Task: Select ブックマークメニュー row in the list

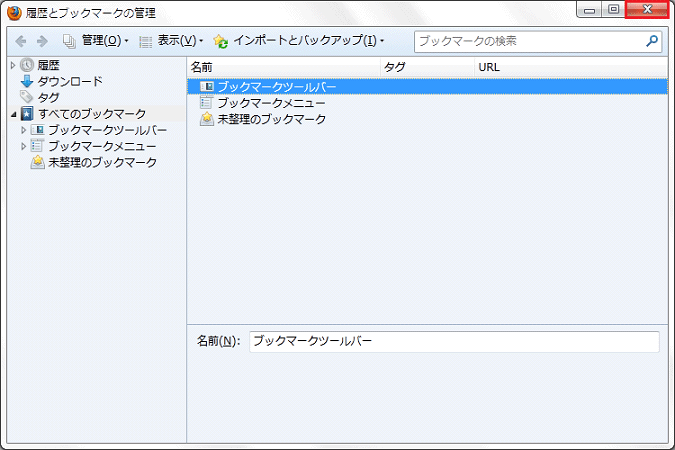Action: 270,103
